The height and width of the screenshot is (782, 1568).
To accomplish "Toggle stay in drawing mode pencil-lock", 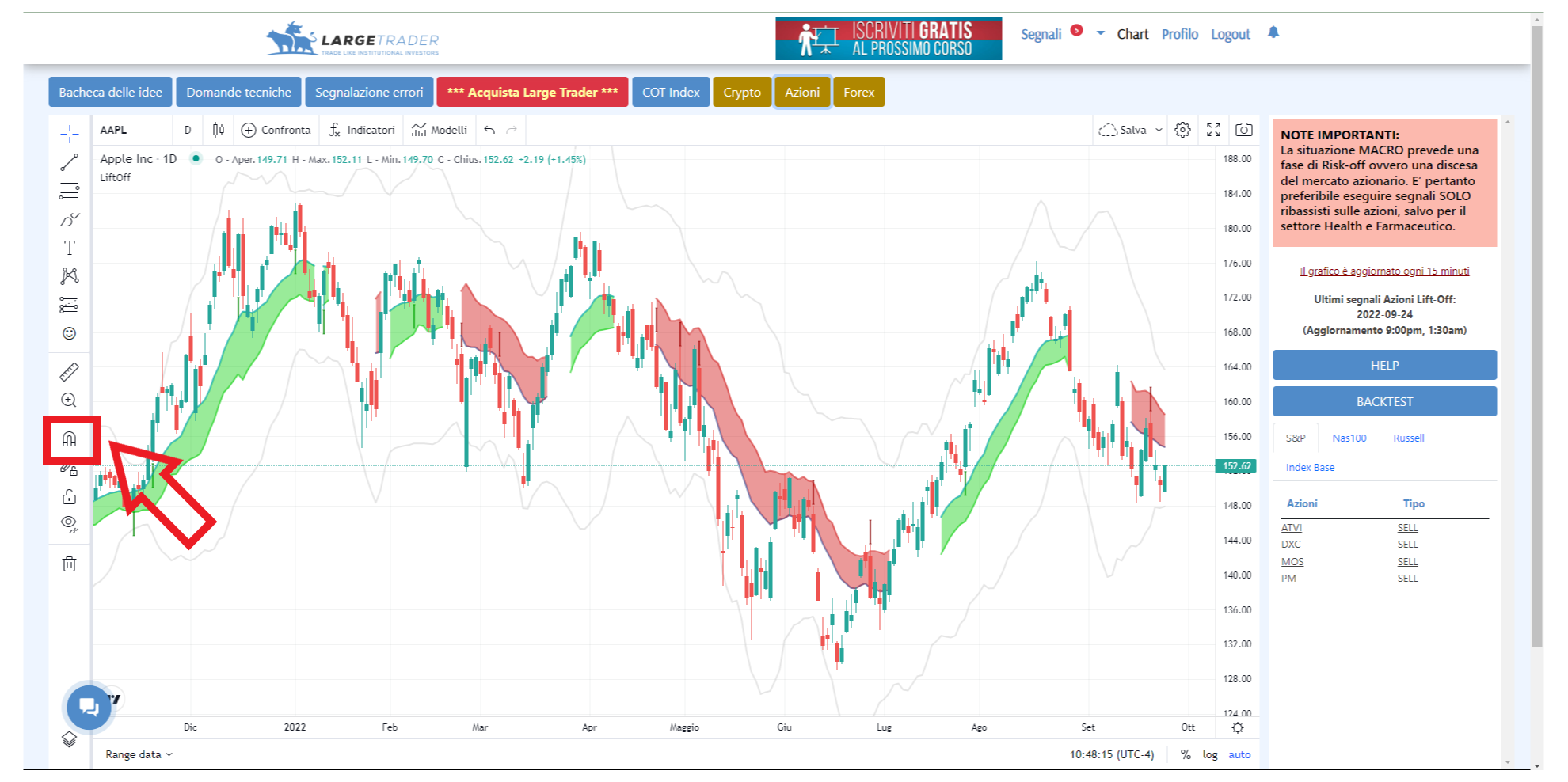I will click(70, 469).
